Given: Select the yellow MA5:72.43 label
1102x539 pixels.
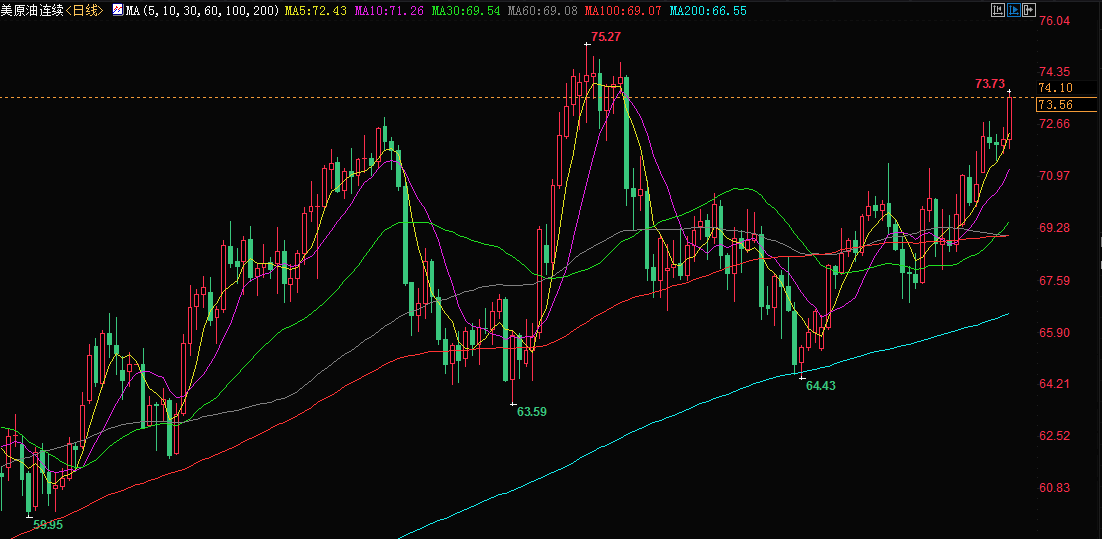Looking at the screenshot, I should (x=316, y=10).
